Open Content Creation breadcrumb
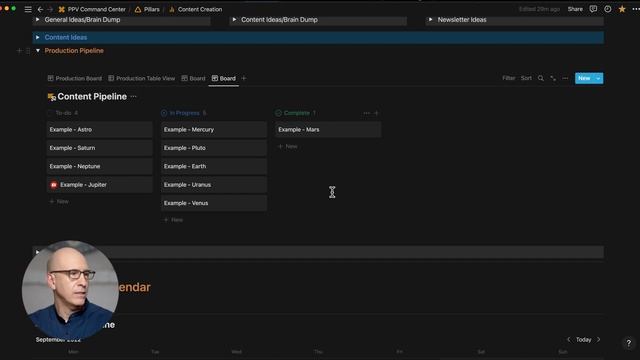 tap(196, 9)
